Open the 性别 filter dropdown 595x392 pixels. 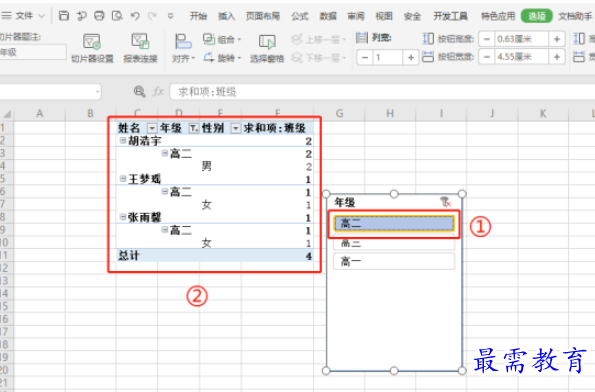tap(236, 129)
